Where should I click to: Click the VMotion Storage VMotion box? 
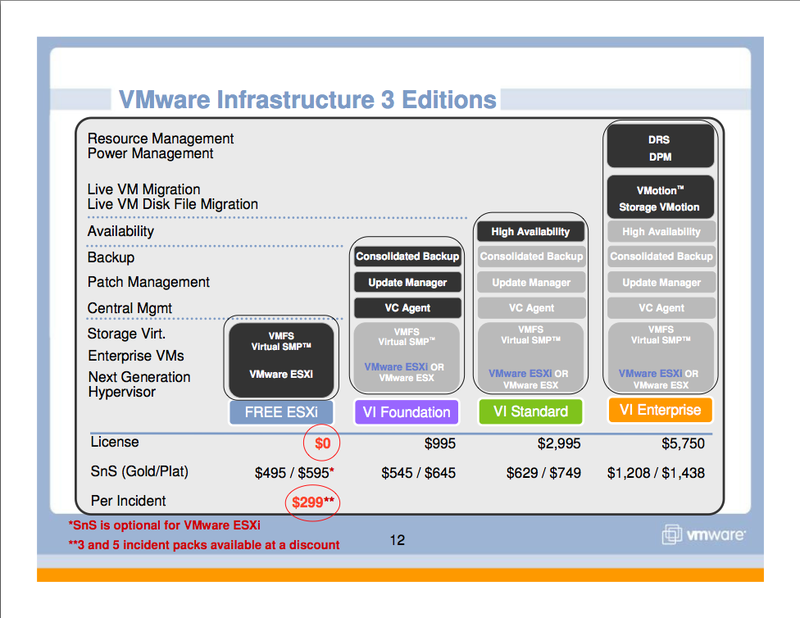[660, 198]
